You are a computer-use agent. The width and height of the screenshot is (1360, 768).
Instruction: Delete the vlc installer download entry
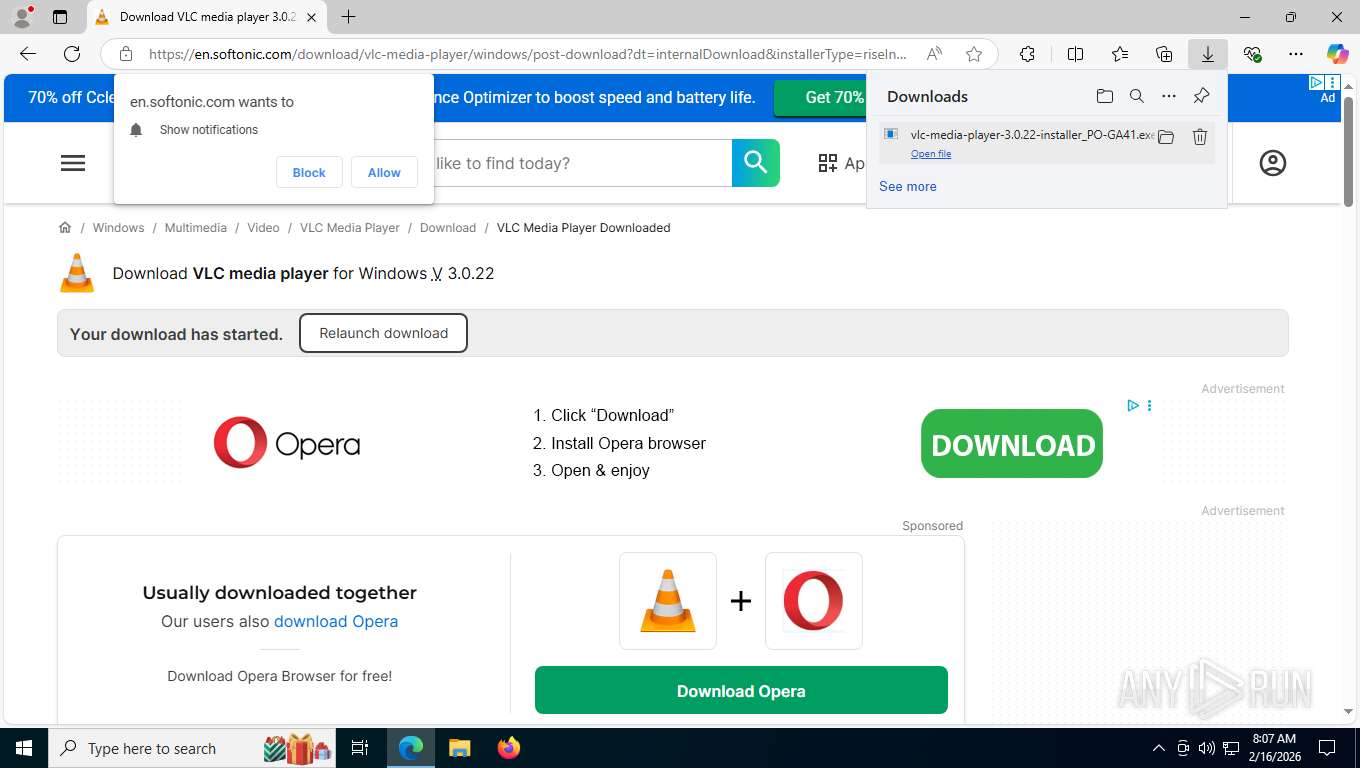pyautogui.click(x=1200, y=137)
